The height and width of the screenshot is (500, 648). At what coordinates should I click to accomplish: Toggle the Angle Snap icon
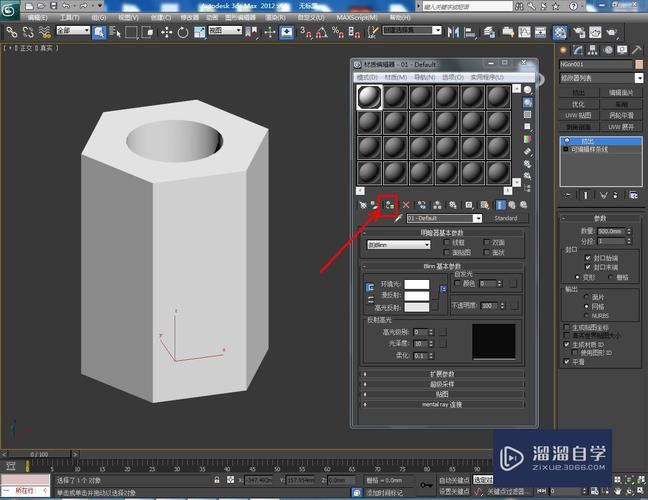click(322, 32)
